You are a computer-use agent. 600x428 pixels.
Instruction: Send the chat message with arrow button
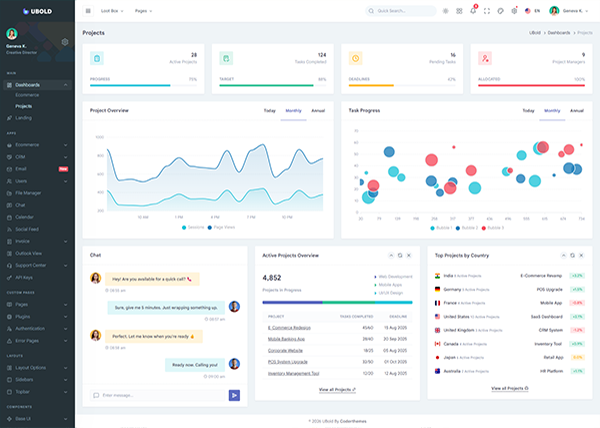(234, 395)
